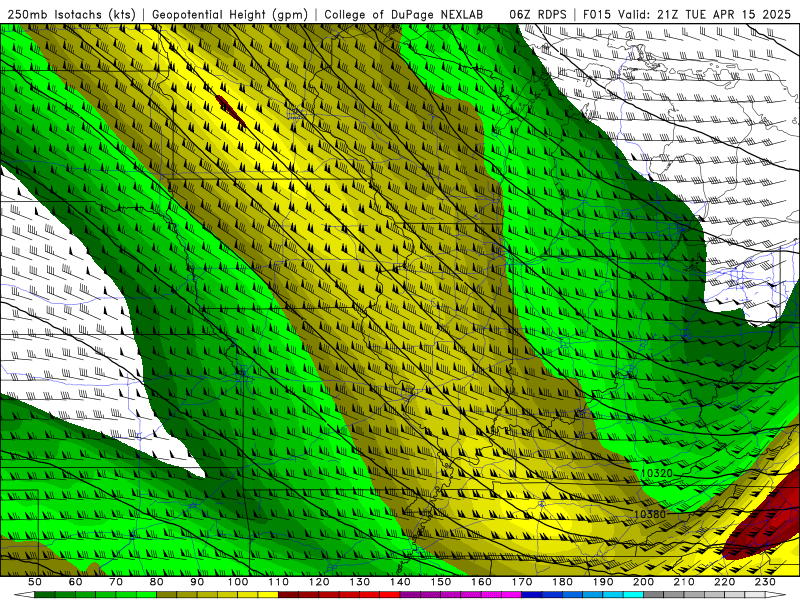The width and height of the screenshot is (800, 600).
Task: Pick the darkest green swatch under 50
Action: tap(45, 594)
